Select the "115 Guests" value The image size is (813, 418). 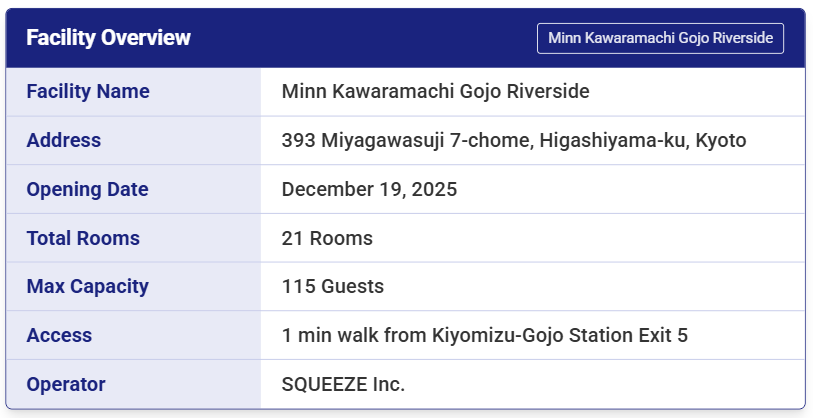(333, 286)
